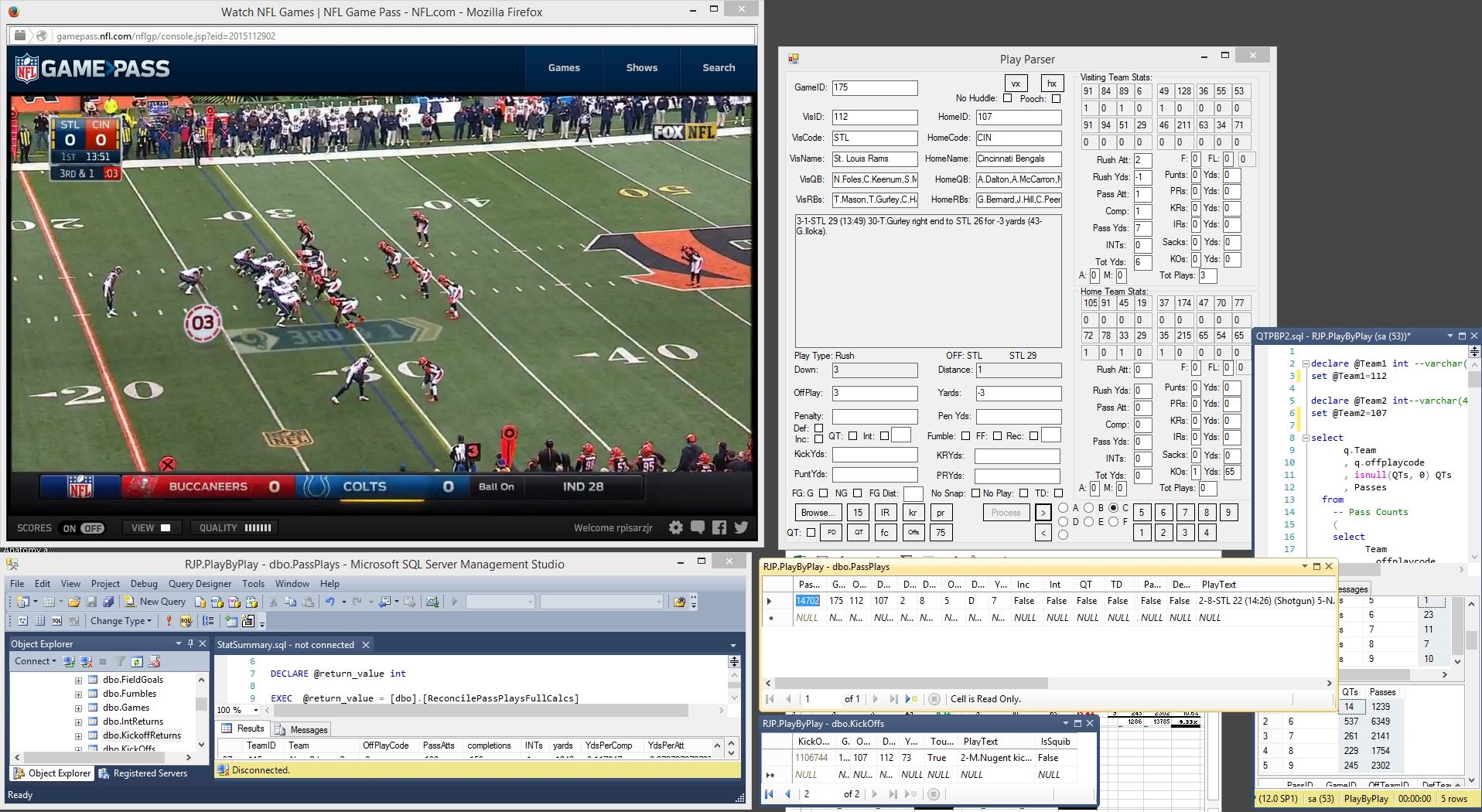
Task: Click the Execute SQL red exclamation icon
Action: click(x=169, y=621)
